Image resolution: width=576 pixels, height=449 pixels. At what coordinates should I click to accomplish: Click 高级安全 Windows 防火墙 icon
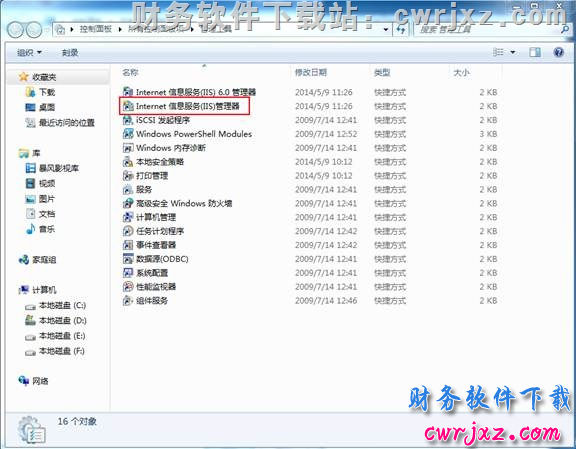click(128, 203)
